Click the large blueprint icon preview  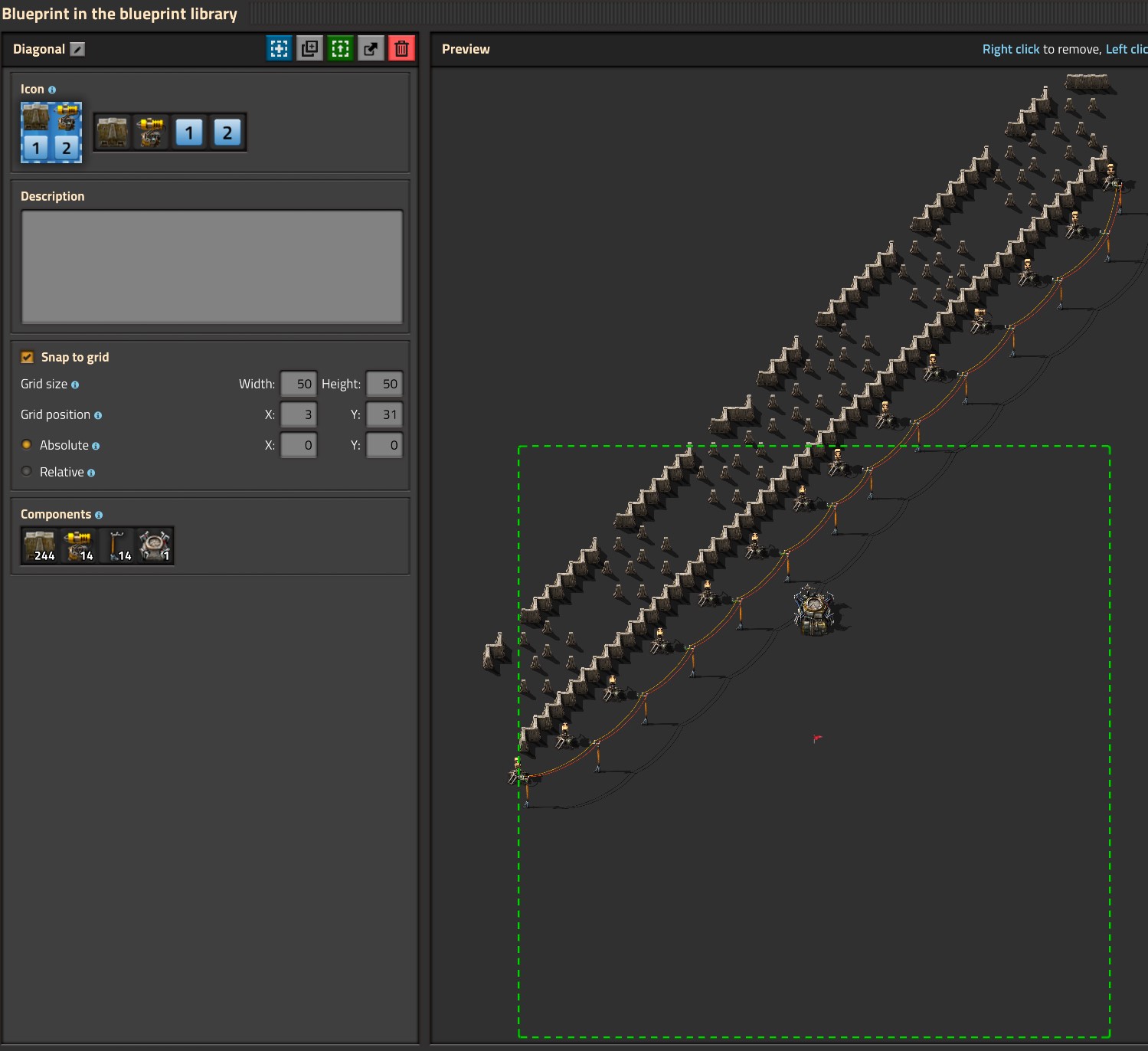pos(51,133)
